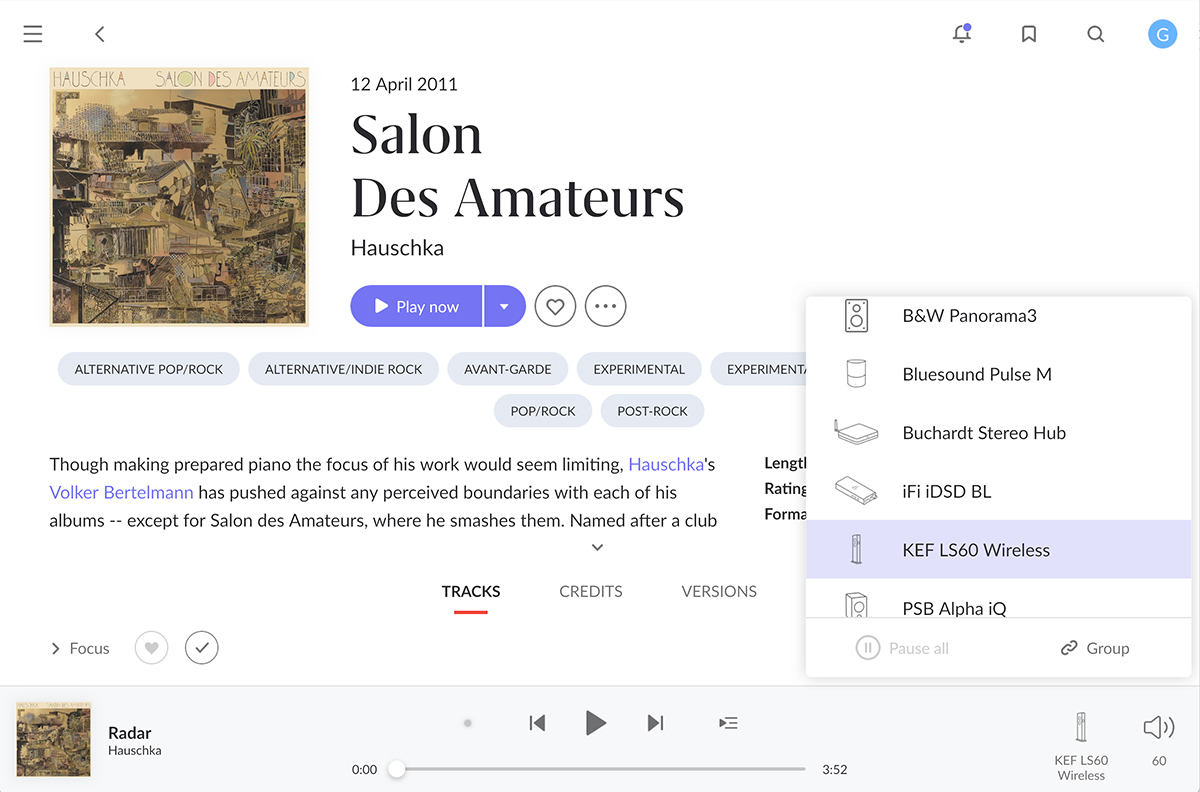Select POST-ROCK genre tag

pyautogui.click(x=652, y=411)
